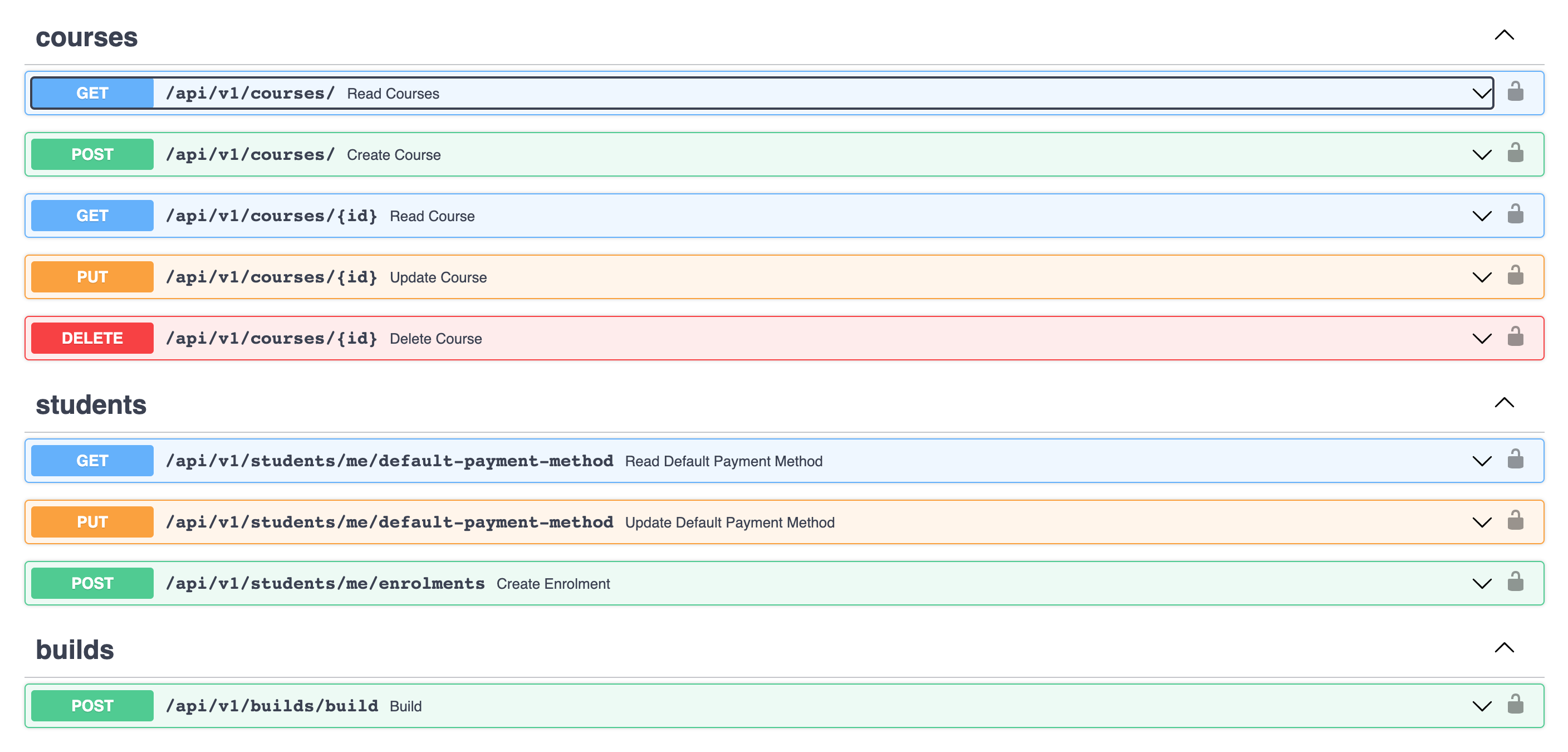Click lock icon on Read Default Payment Method

point(1515,459)
